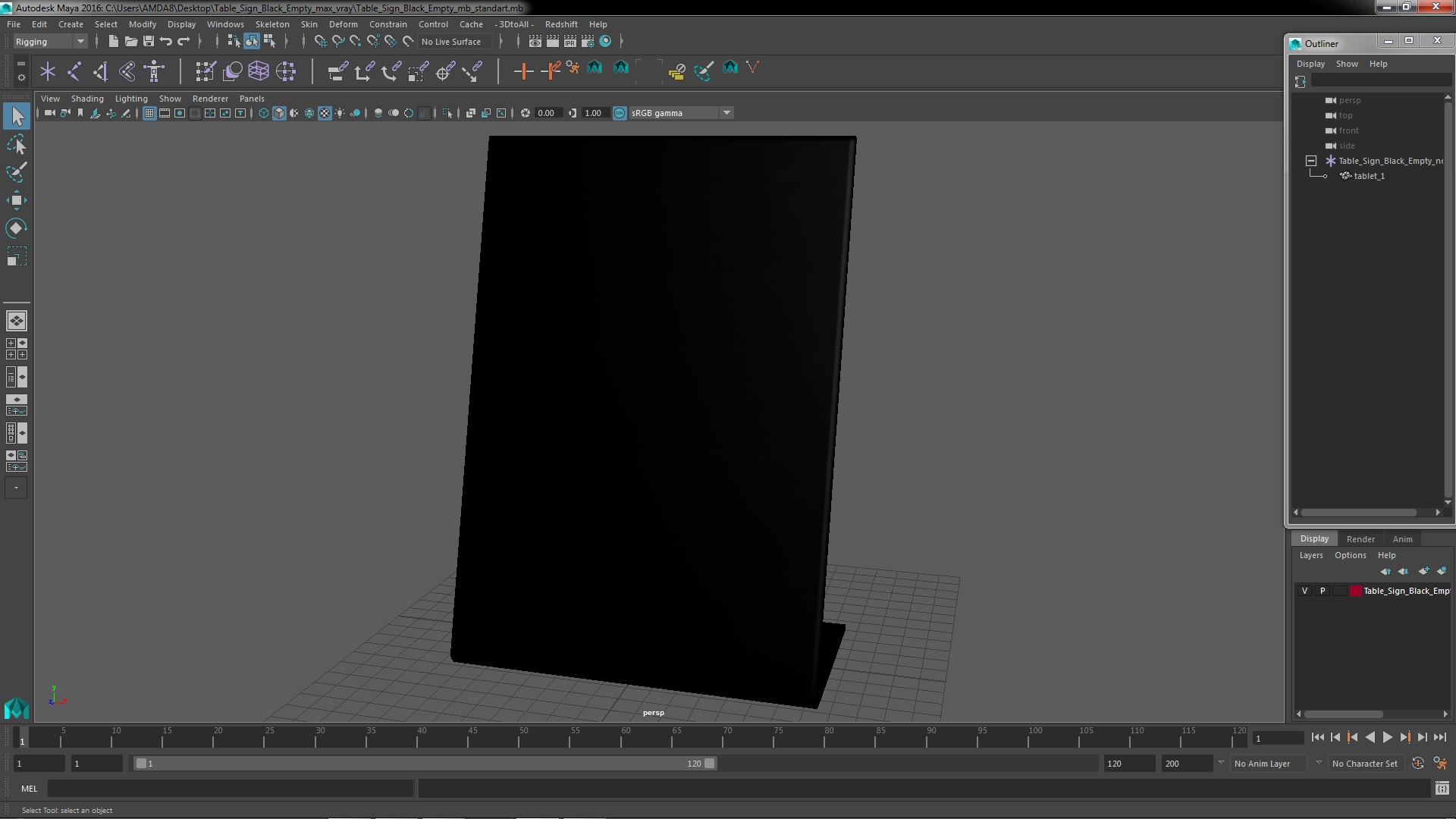Select the persp camera in Outliner
This screenshot has height=819, width=1456.
click(1349, 100)
